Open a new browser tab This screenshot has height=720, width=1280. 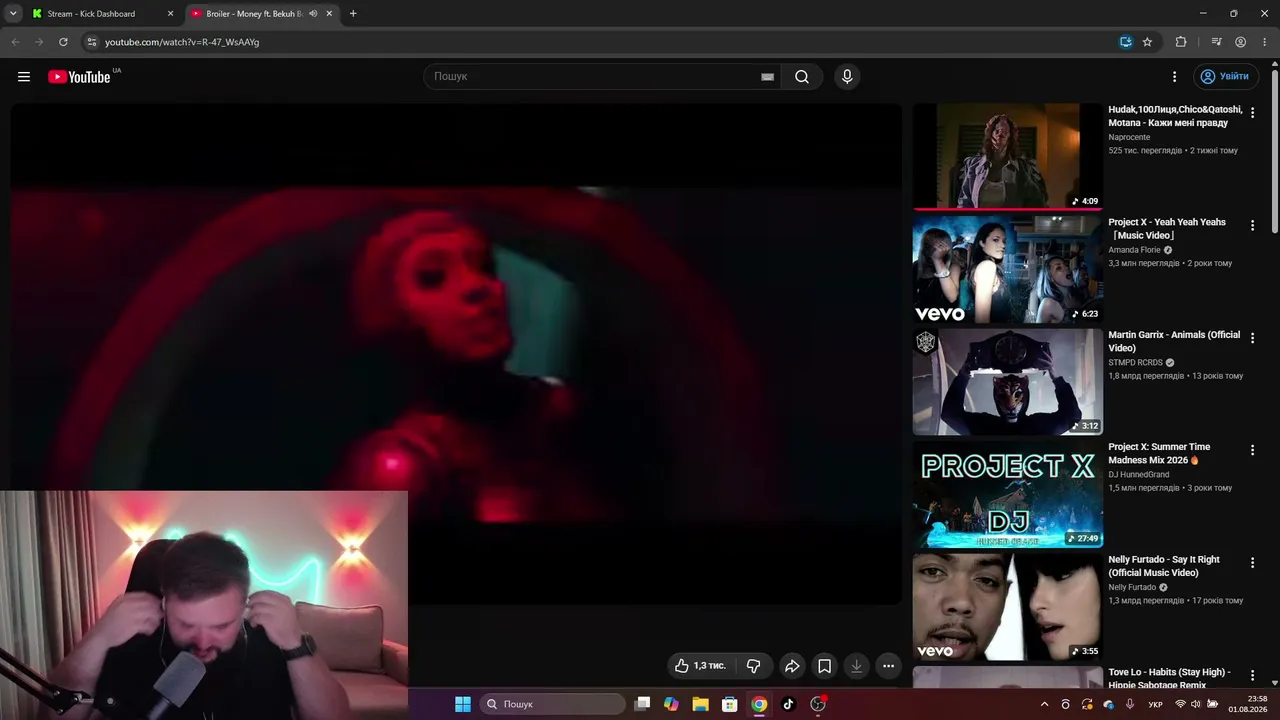tap(353, 14)
